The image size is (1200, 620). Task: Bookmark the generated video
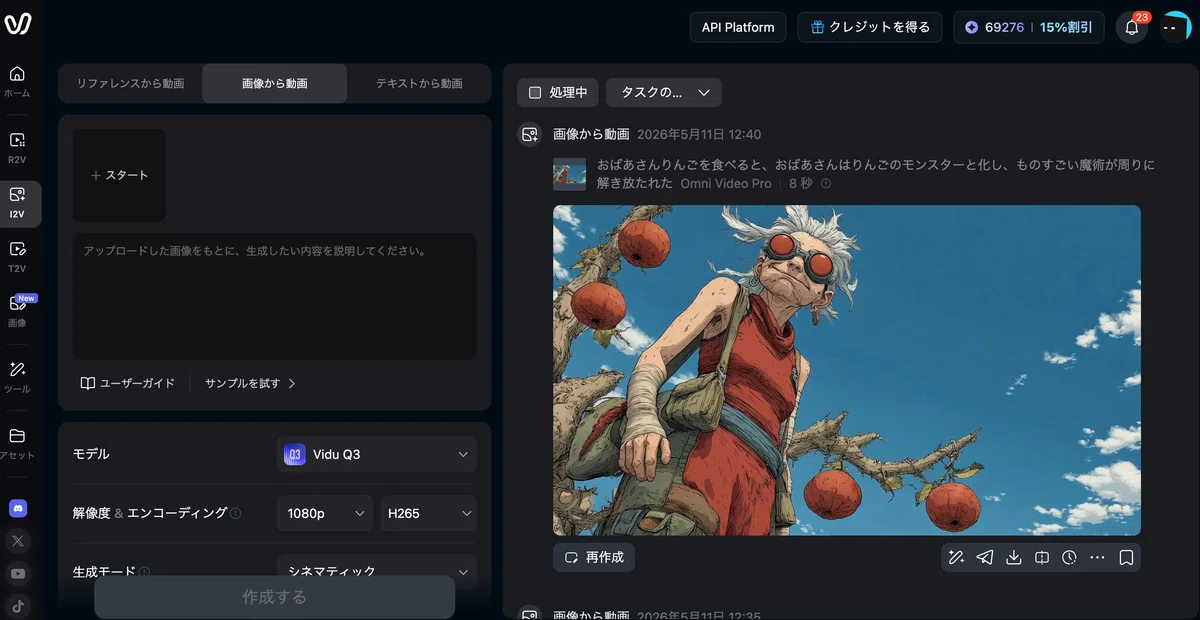point(1126,557)
